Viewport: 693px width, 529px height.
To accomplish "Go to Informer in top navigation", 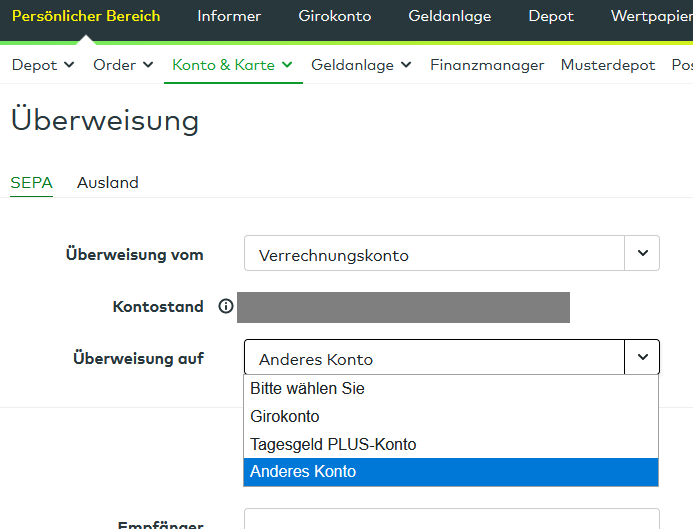I will pos(229,16).
